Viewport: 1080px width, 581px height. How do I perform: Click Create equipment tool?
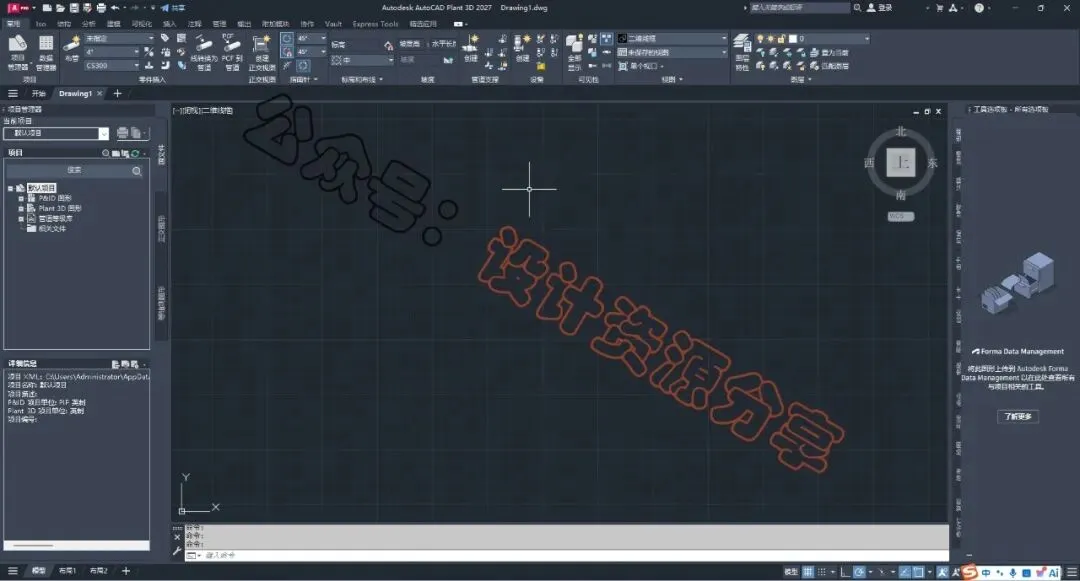click(x=523, y=48)
